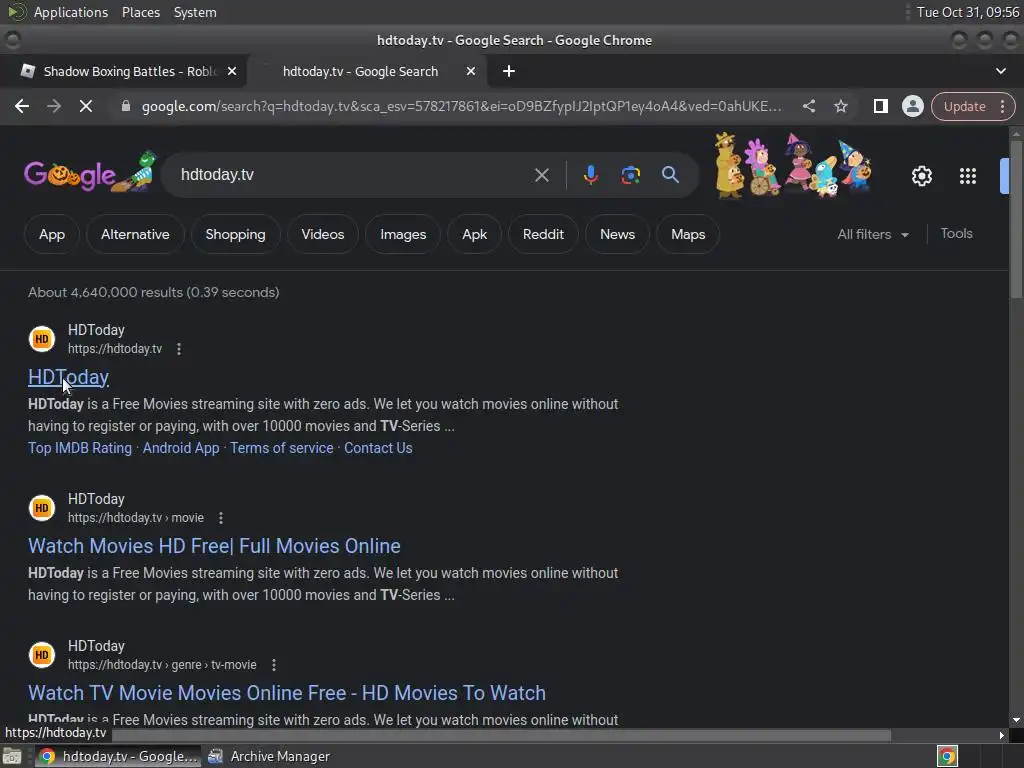Viewport: 1024px width, 768px height.
Task: Open the search Tools
Action: 956,234
